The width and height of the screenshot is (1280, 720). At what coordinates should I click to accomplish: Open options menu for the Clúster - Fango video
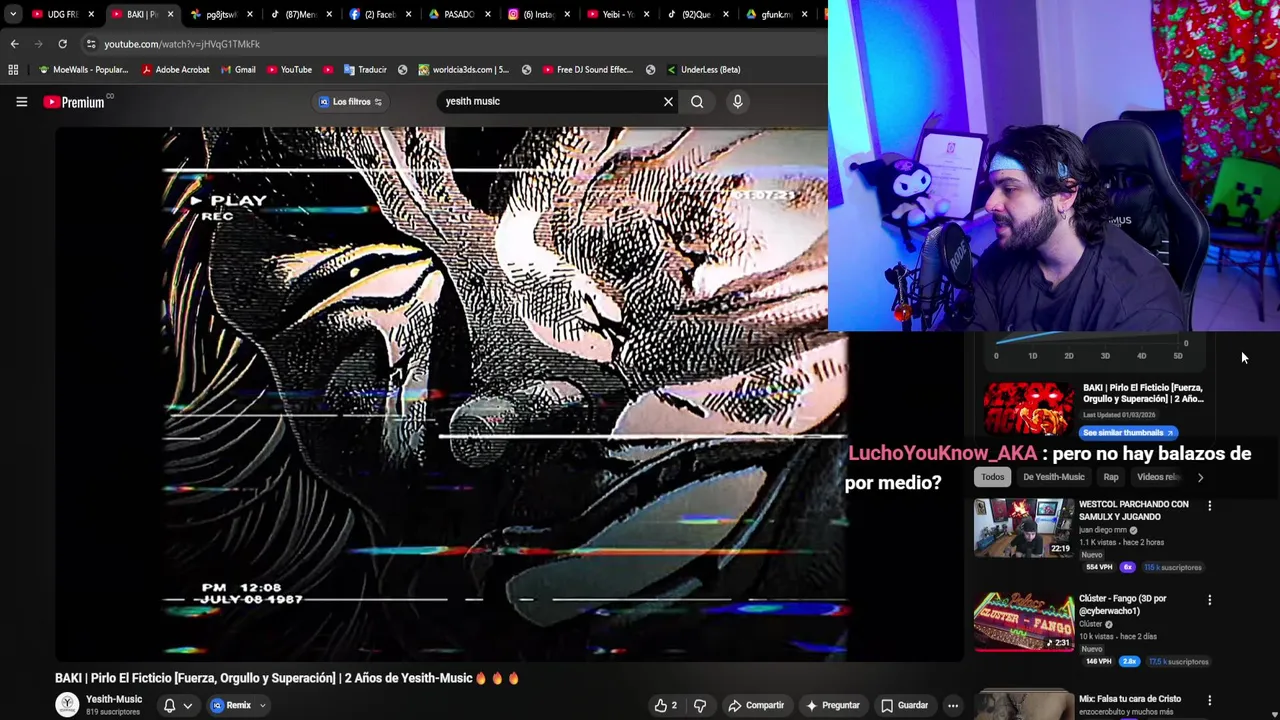pyautogui.click(x=1209, y=600)
